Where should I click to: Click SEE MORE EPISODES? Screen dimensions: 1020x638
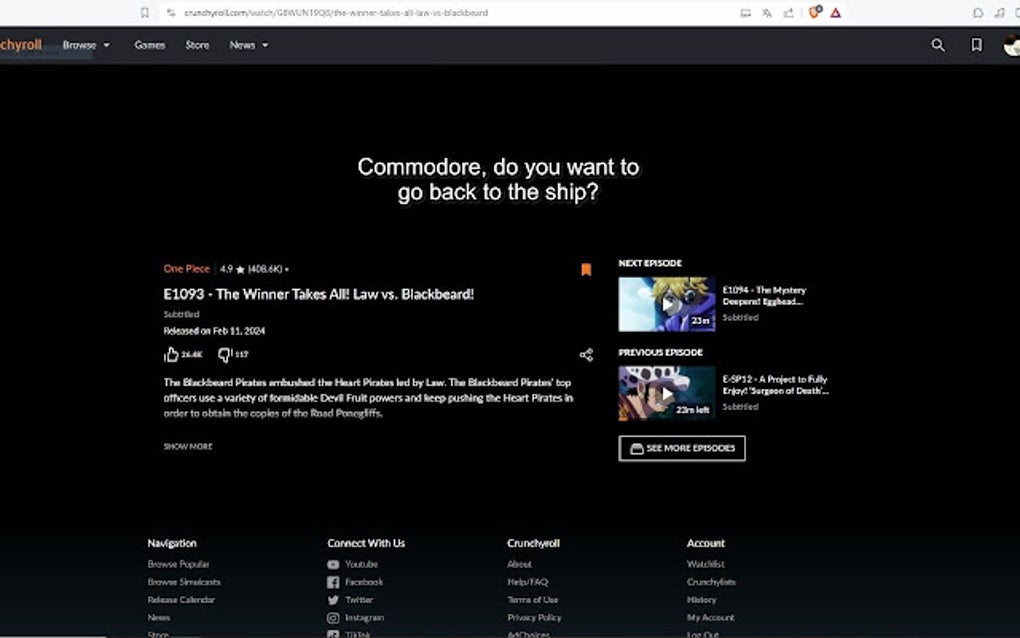click(681, 448)
